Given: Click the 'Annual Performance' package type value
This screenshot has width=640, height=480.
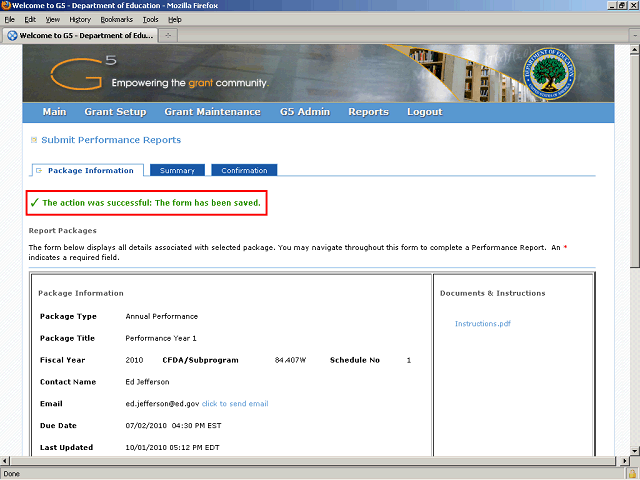Looking at the screenshot, I should tap(162, 316).
